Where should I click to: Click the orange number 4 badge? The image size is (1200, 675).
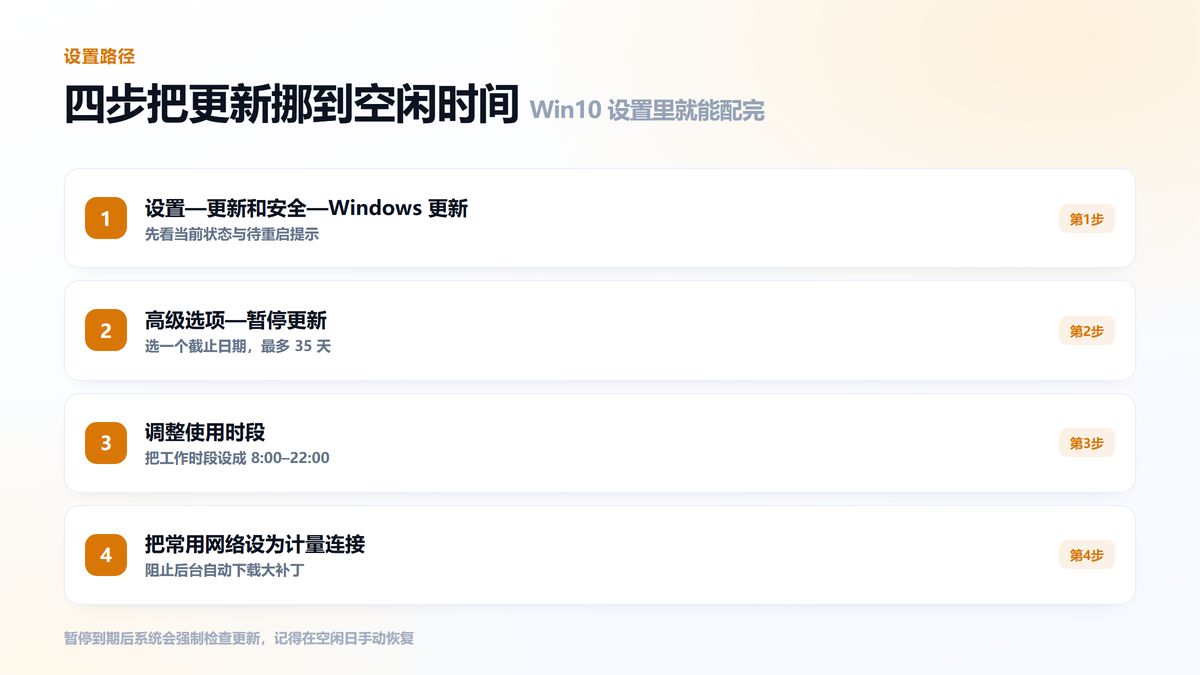point(106,555)
